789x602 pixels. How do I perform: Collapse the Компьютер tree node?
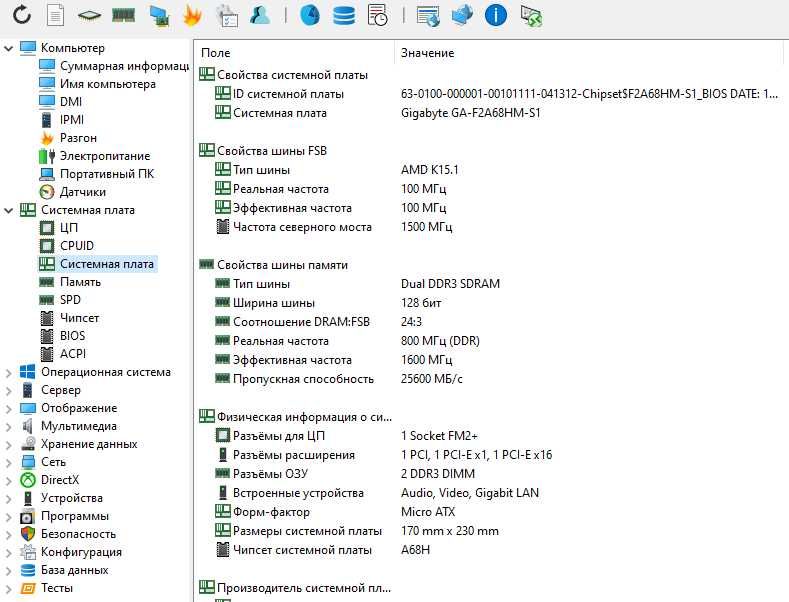[9, 48]
